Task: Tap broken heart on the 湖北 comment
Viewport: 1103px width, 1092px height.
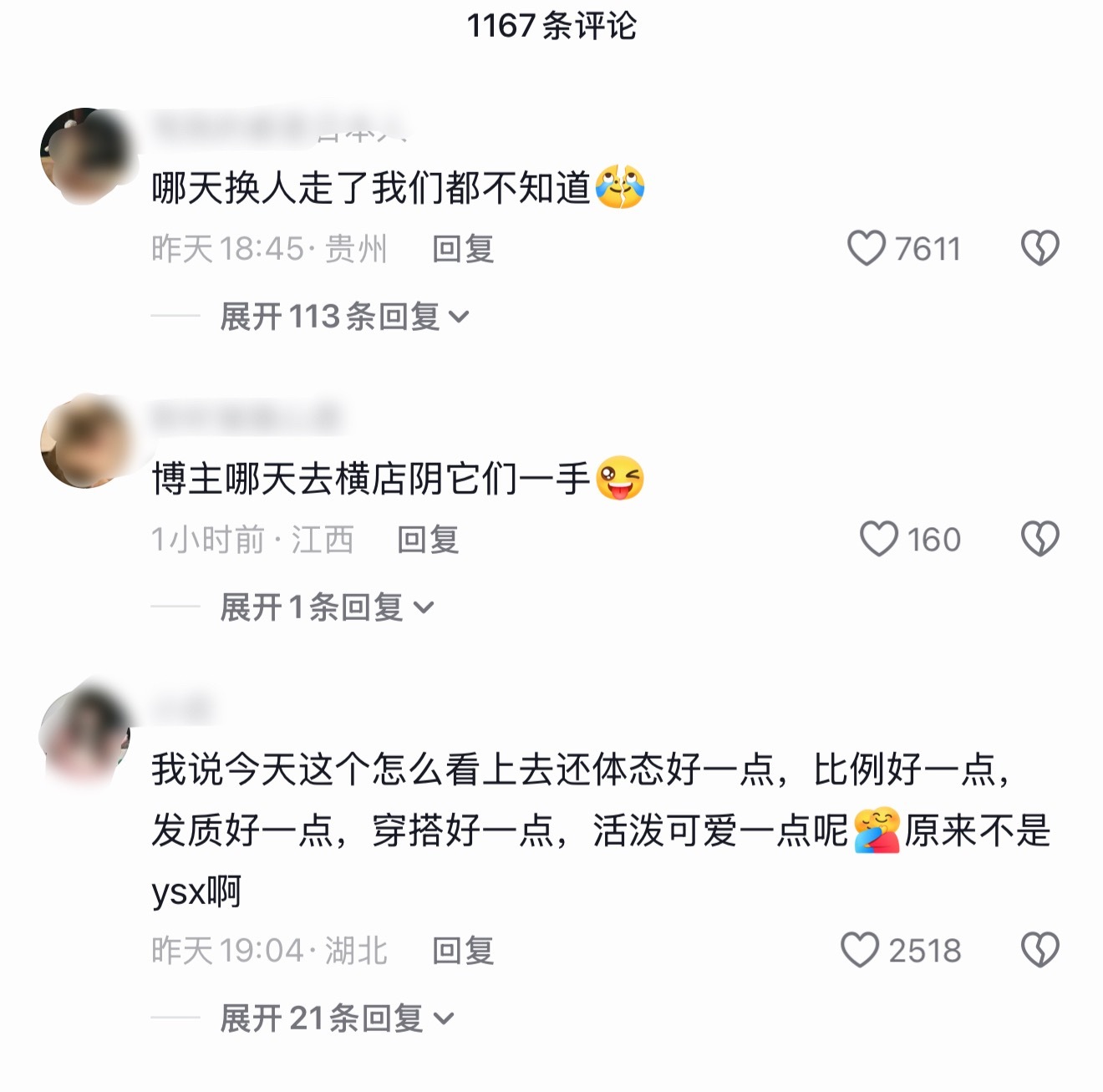Action: coord(1040,950)
